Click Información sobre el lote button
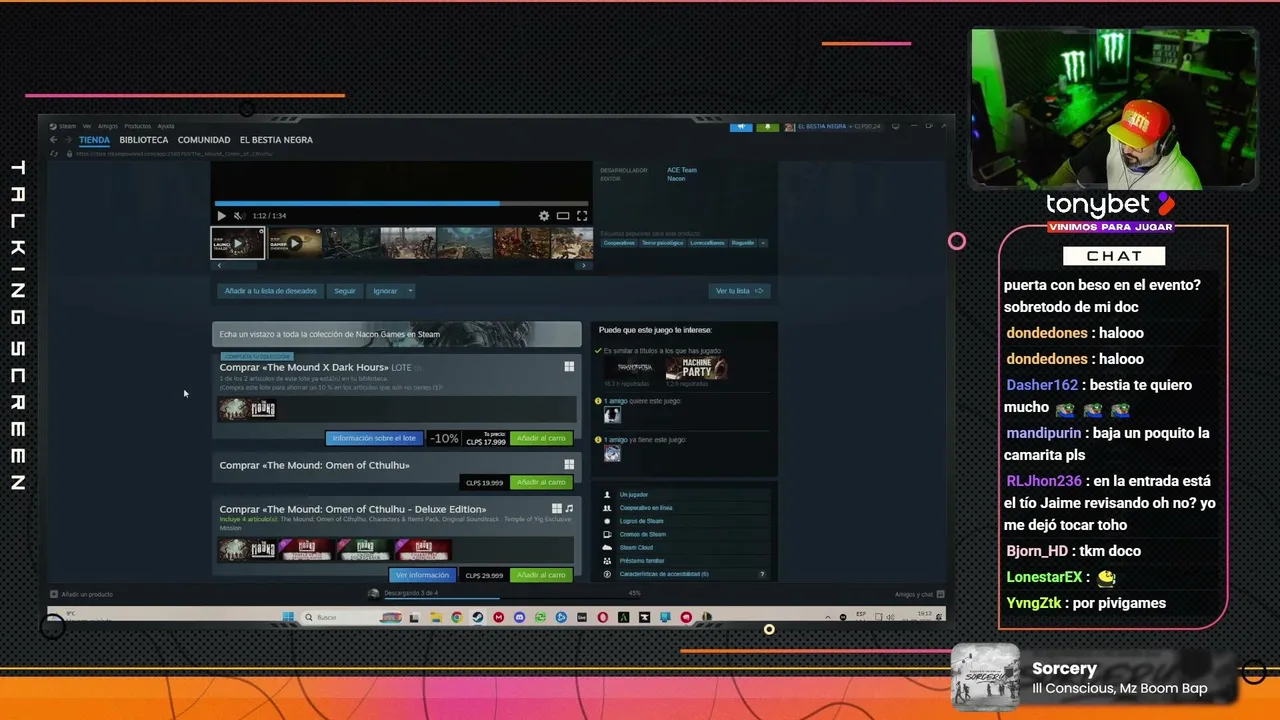 [x=374, y=438]
